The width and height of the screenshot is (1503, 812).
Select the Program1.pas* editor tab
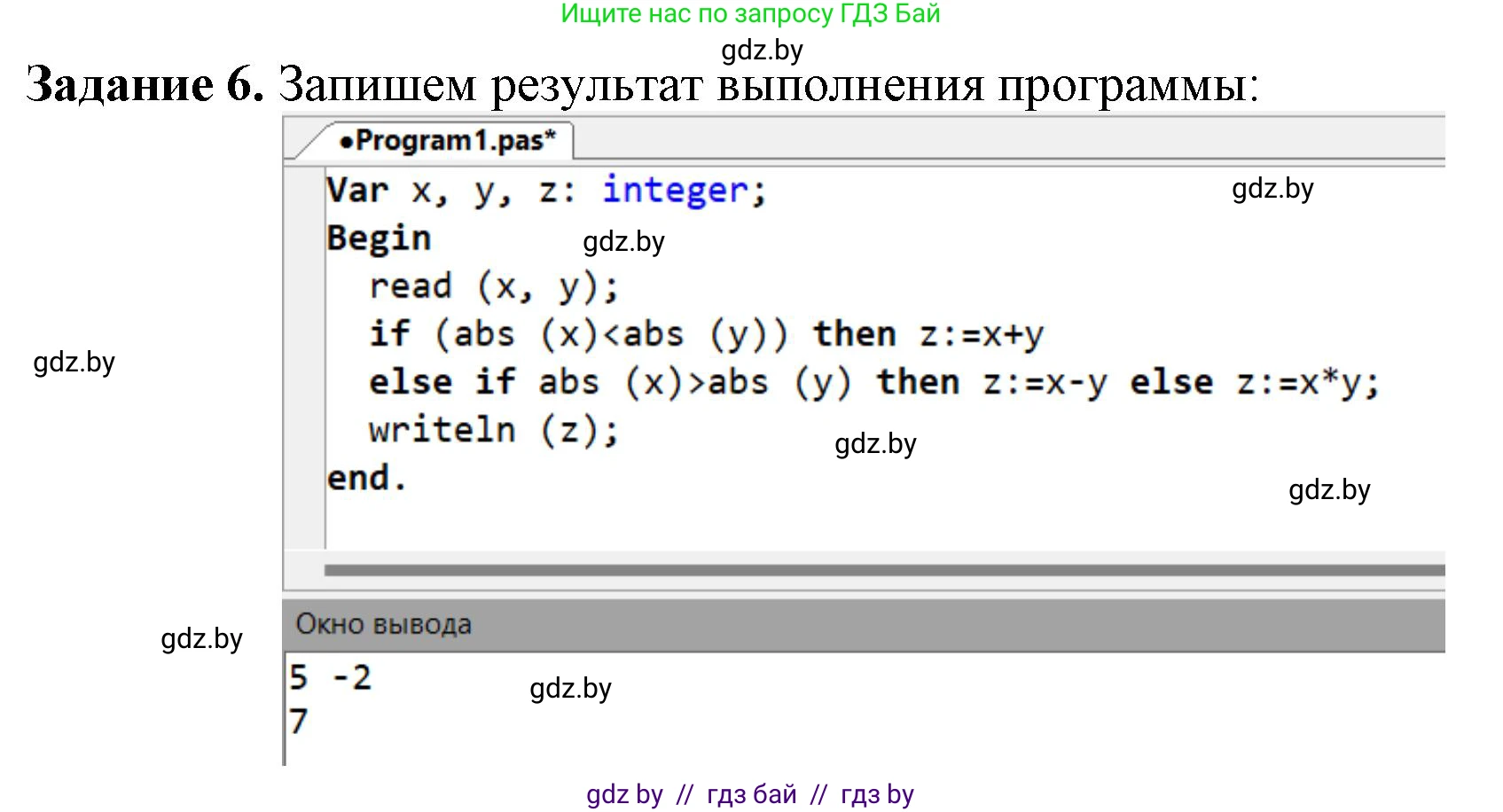[448, 141]
